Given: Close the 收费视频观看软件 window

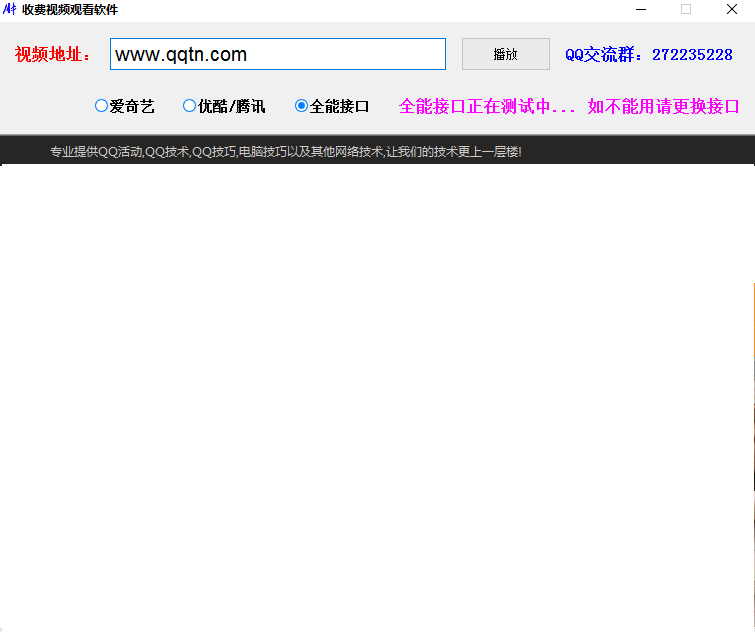Looking at the screenshot, I should pos(732,9).
